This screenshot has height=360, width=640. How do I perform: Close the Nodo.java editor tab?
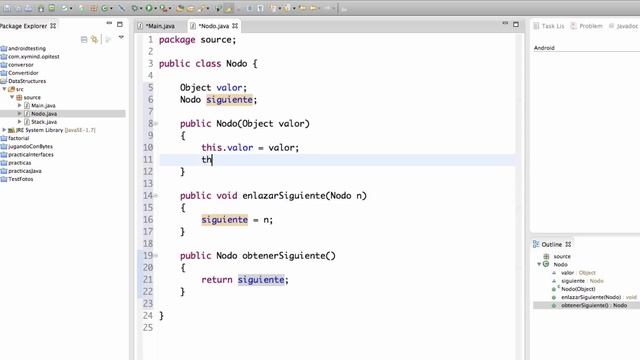[x=235, y=26]
